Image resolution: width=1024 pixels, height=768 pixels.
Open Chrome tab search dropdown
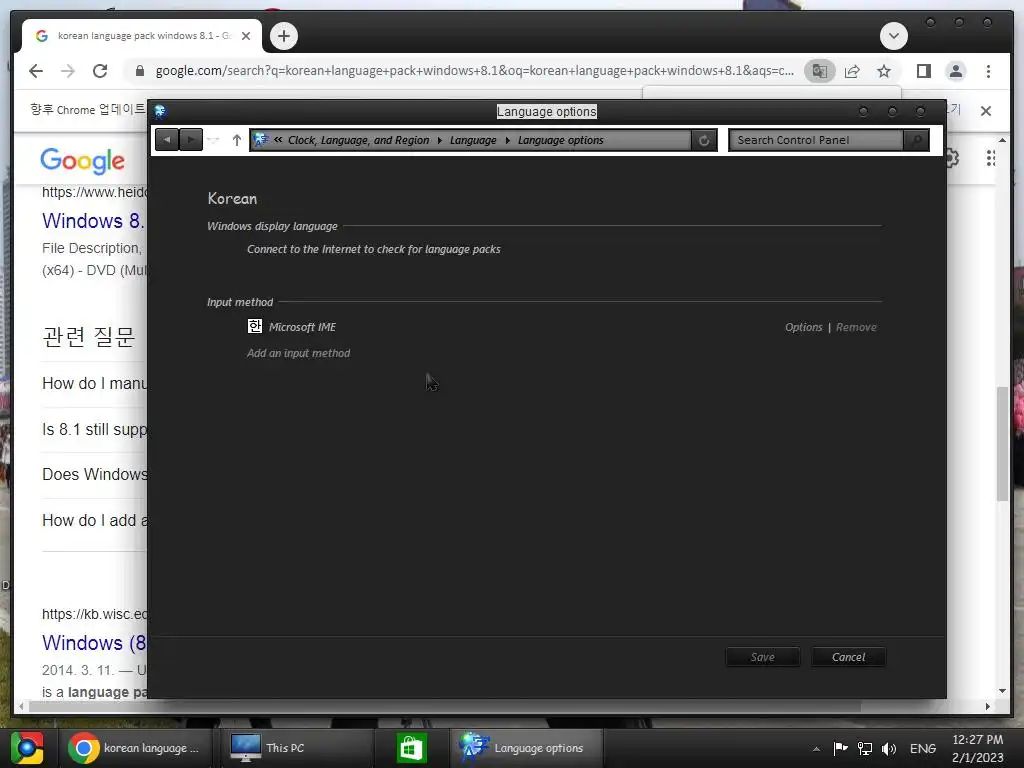click(x=893, y=36)
